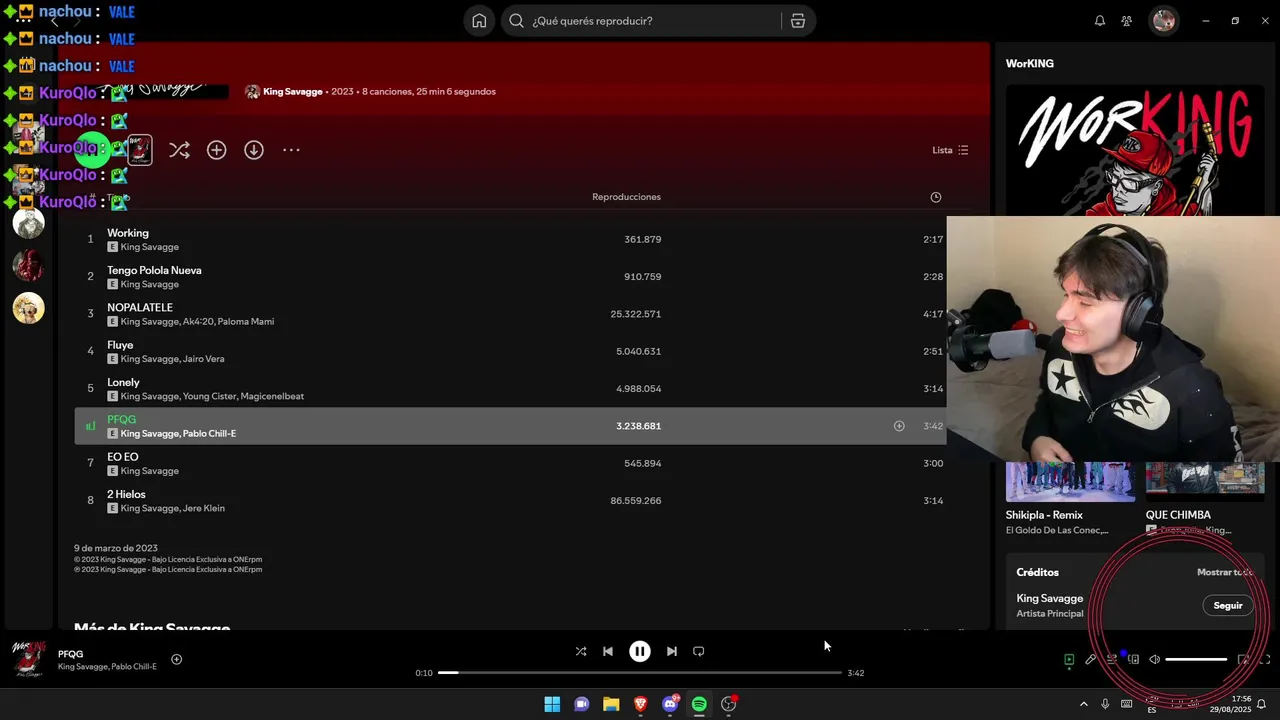Viewport: 1280px width, 720px height.
Task: Skip to previous track
Action: click(x=608, y=651)
